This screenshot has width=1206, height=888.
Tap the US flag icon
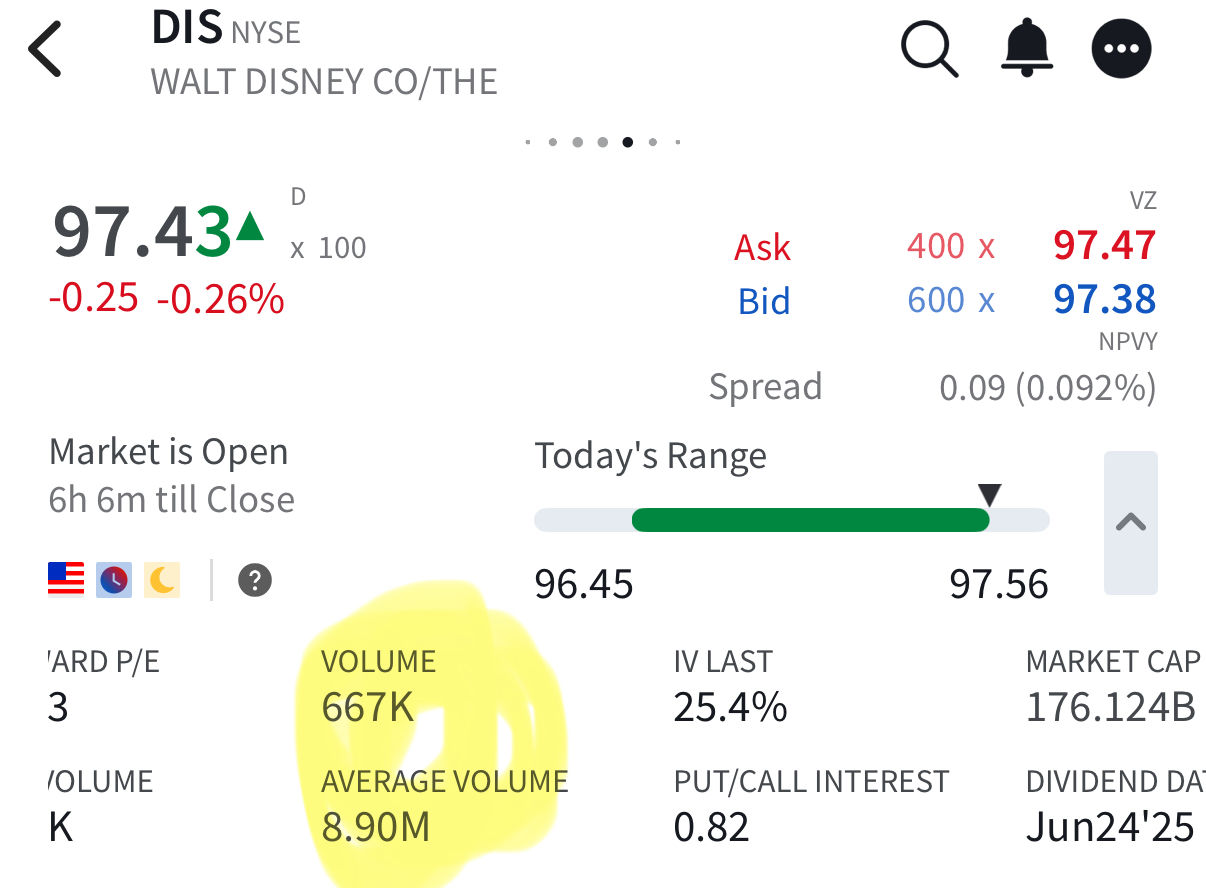tap(66, 580)
